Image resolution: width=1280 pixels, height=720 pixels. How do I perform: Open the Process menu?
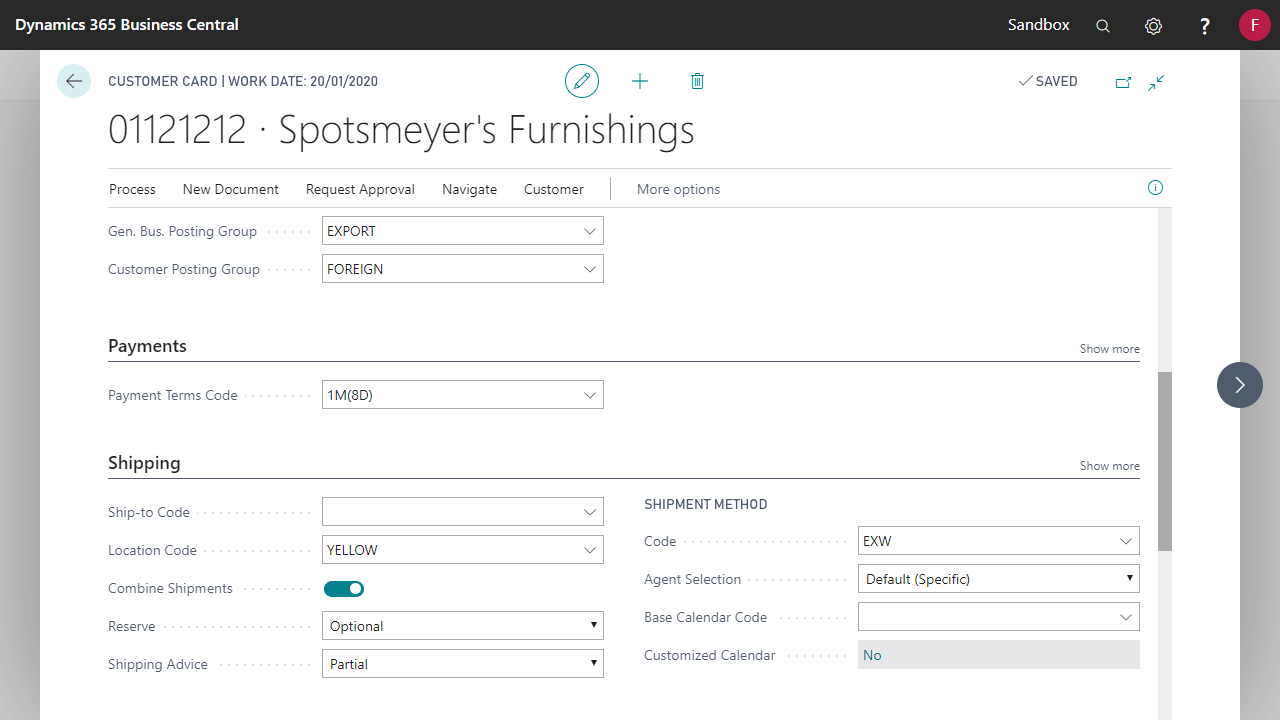click(132, 189)
